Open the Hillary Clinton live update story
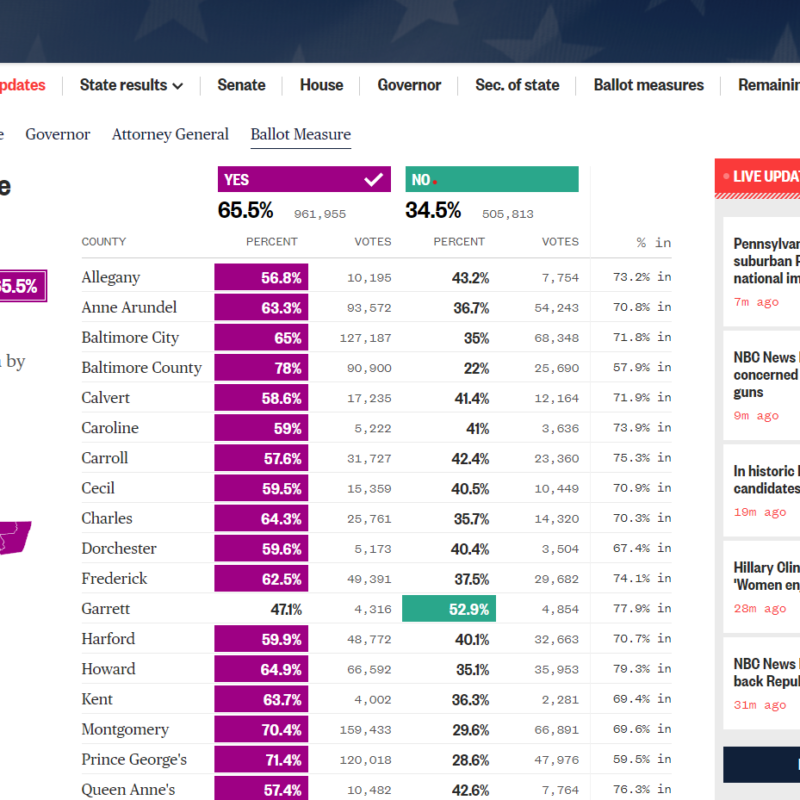 click(766, 576)
